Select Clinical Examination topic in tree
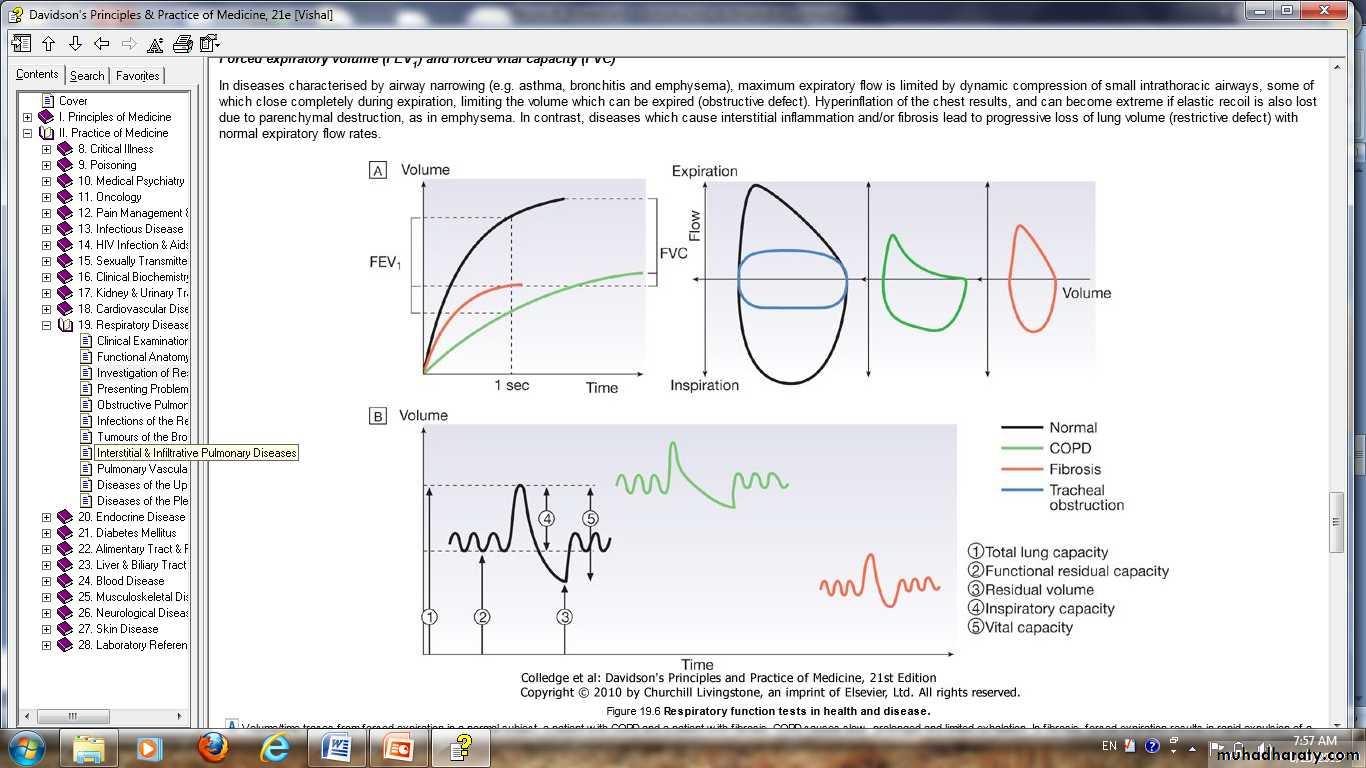Screen dimensions: 1366x768 141,341
